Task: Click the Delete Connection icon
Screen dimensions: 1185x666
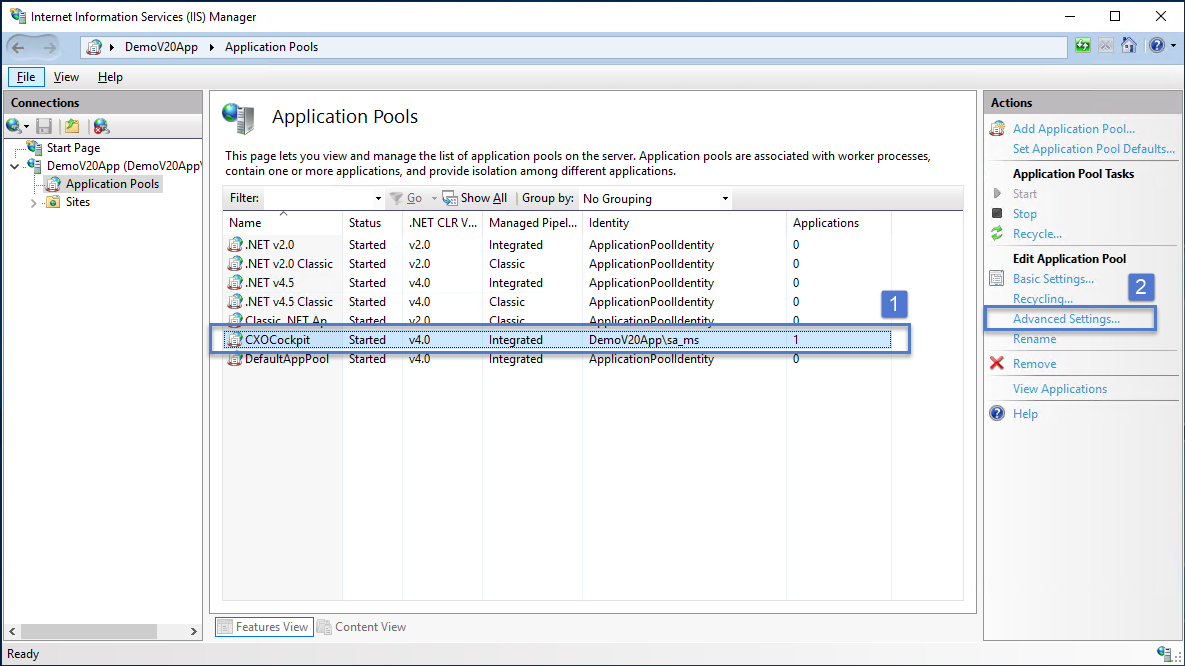Action: point(101,126)
